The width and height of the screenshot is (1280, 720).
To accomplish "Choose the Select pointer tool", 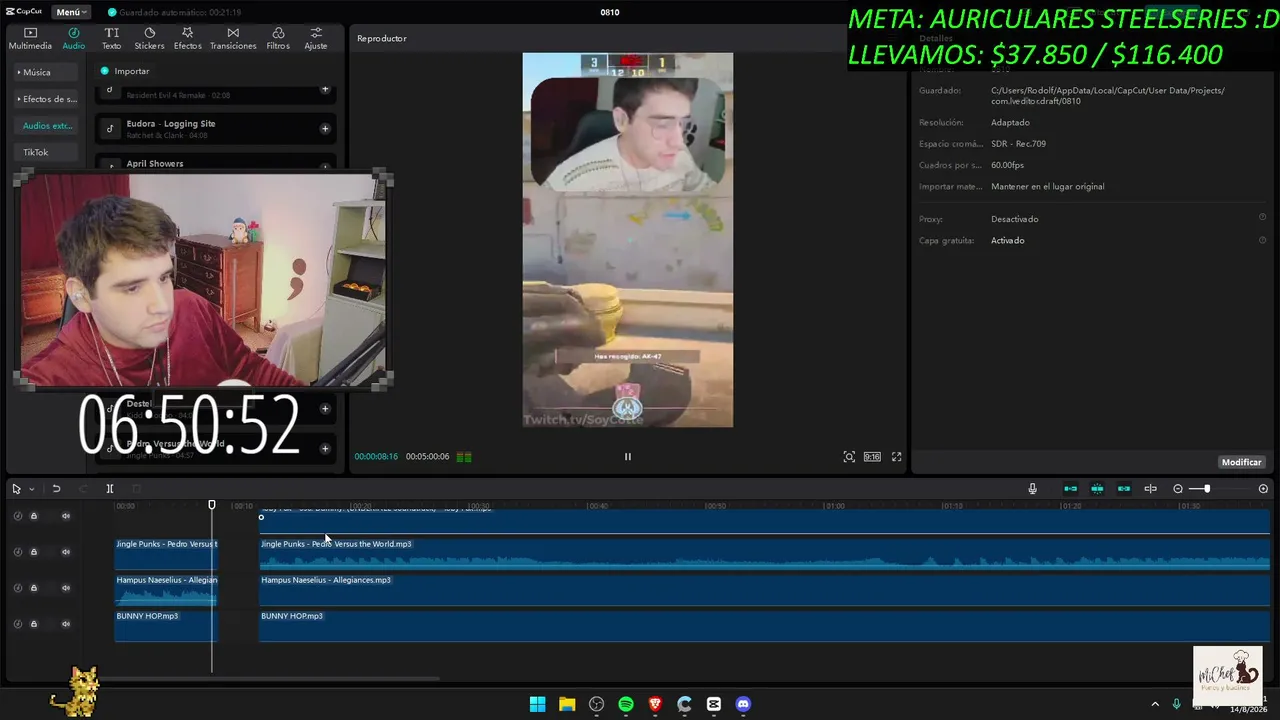I will (16, 489).
